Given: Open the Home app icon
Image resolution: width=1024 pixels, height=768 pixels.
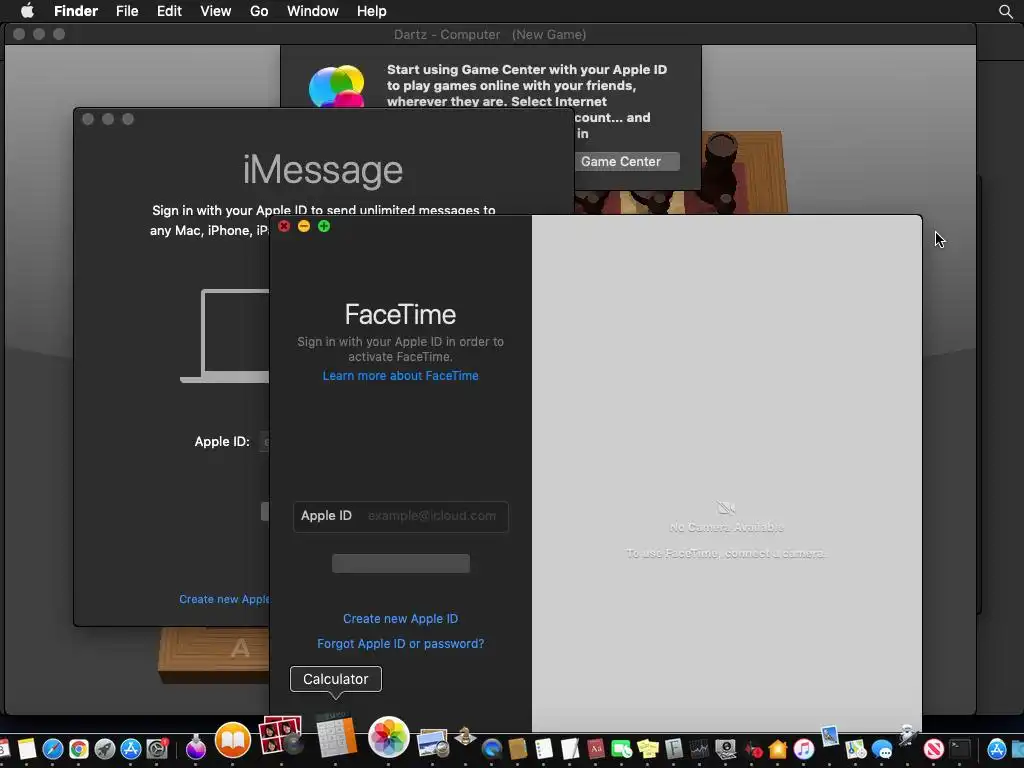Looking at the screenshot, I should [777, 749].
